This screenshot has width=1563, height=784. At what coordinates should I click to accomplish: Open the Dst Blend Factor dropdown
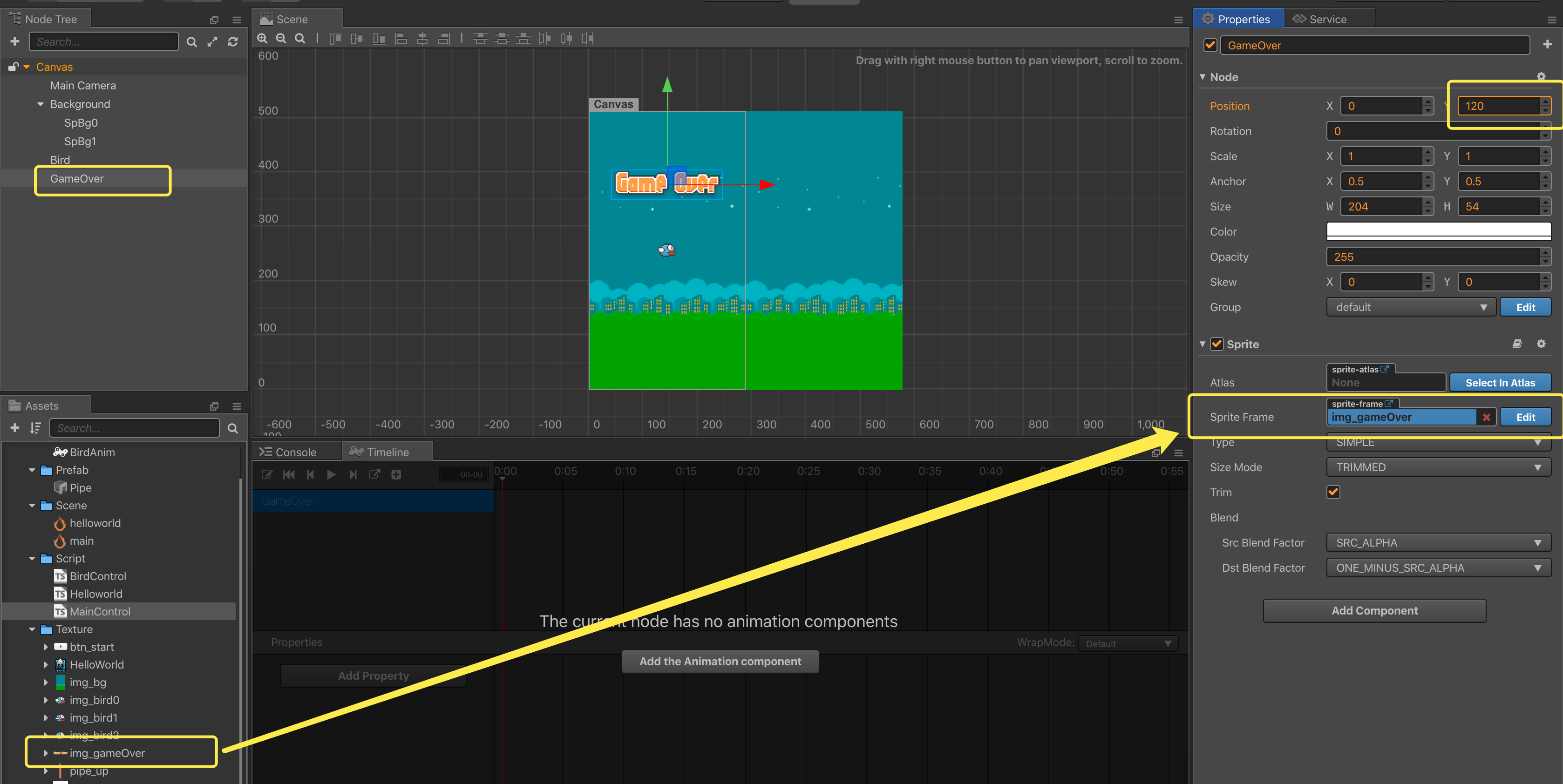[1439, 568]
